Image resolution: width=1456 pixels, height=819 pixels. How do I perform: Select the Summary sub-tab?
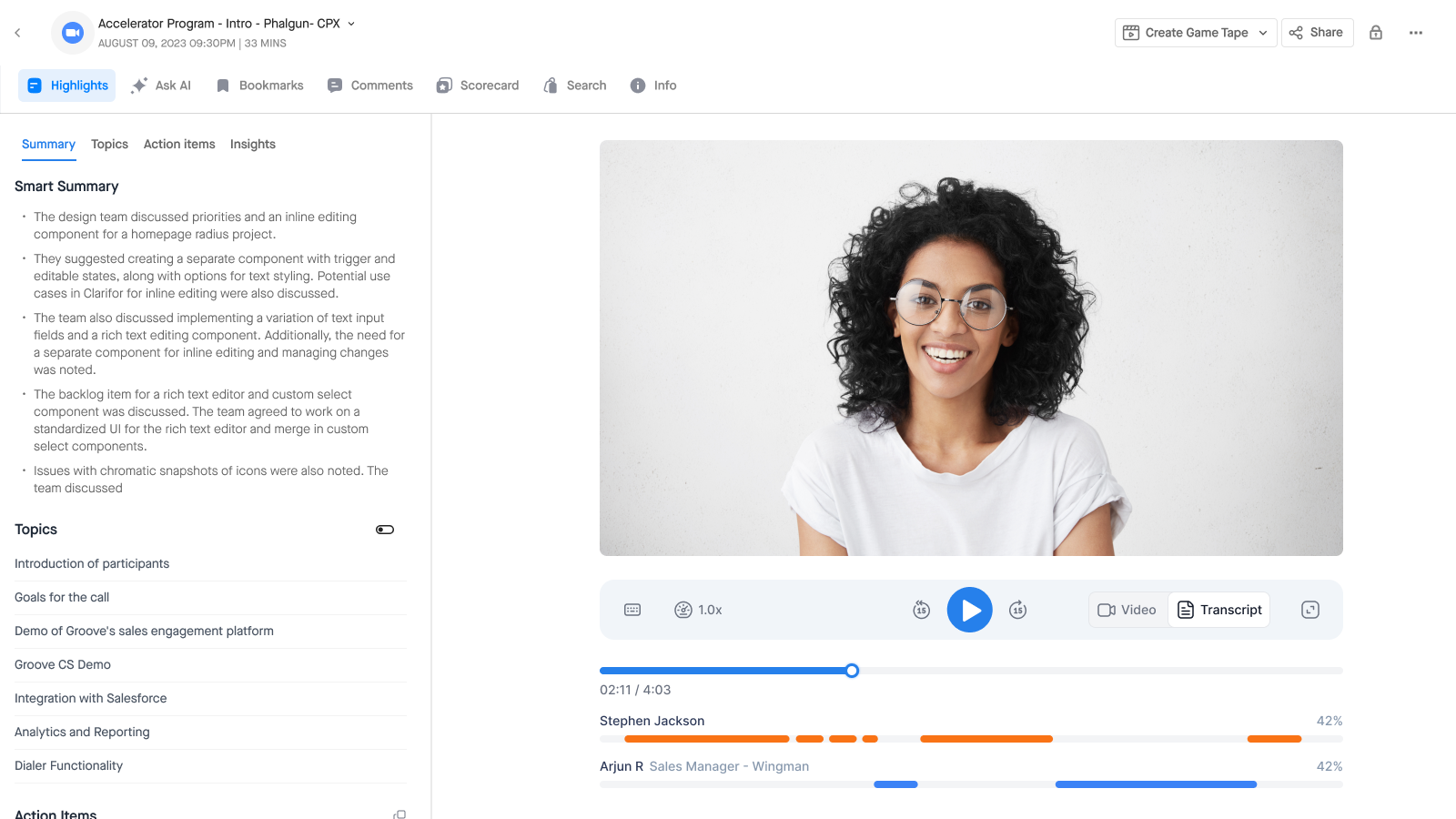tap(48, 145)
